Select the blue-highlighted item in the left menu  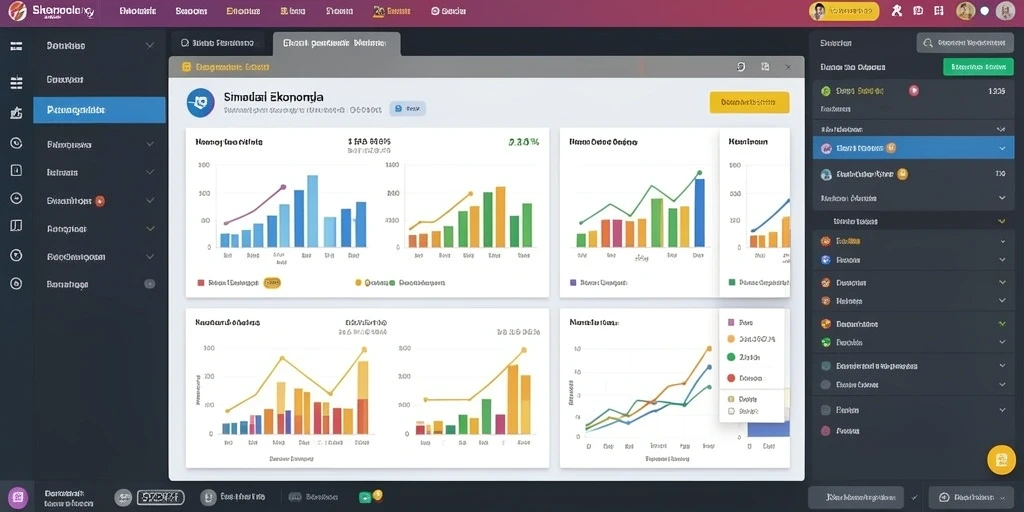(x=99, y=110)
